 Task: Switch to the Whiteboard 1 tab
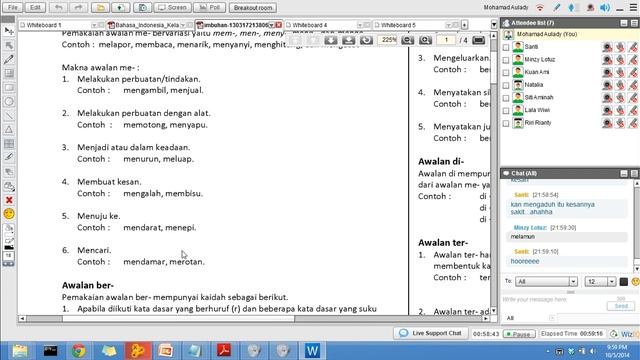[x=44, y=25]
